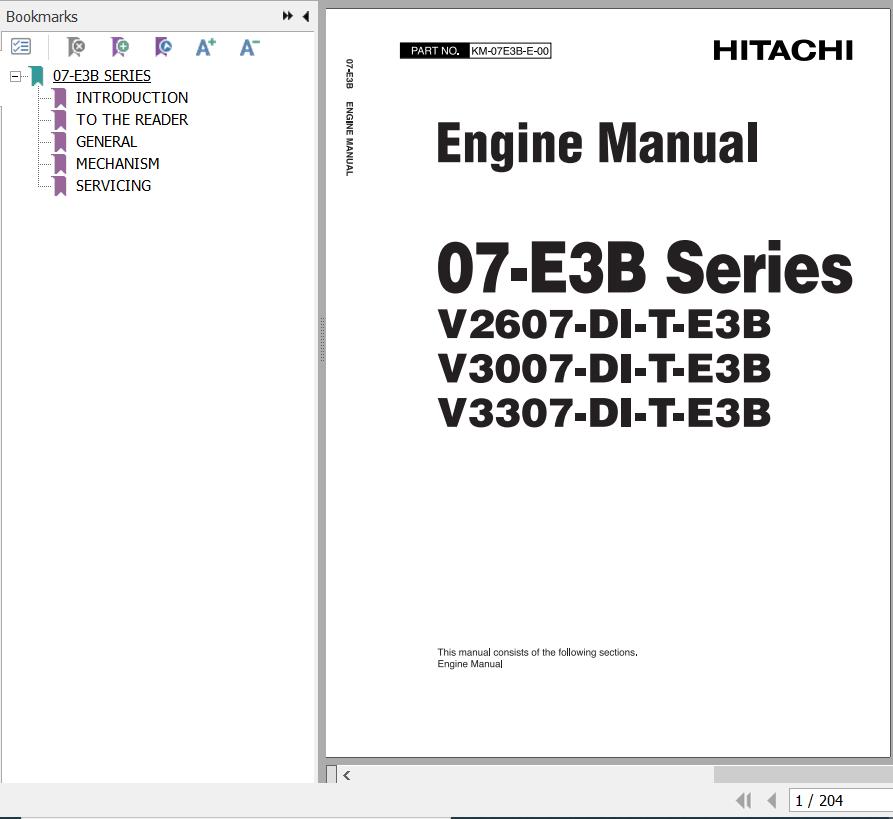Click the purple TO THE READER bookmark icon
Viewport: 893px width, 819px height.
[60, 120]
